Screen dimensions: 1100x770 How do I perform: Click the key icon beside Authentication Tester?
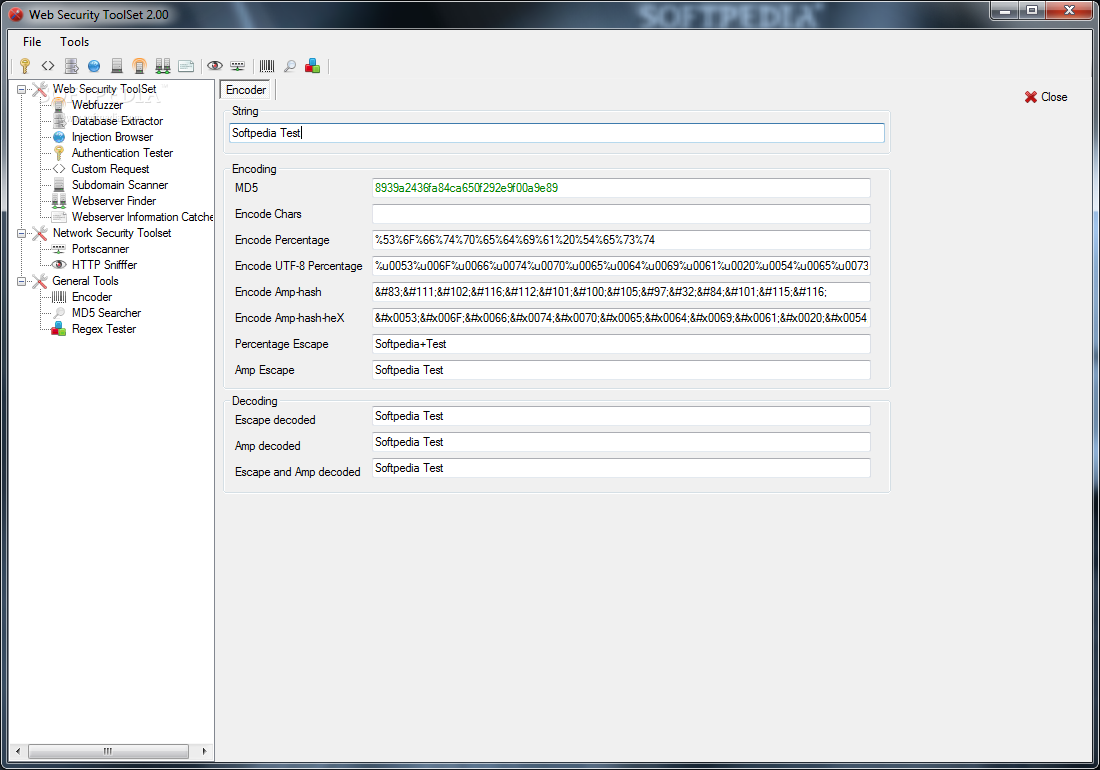(x=60, y=153)
